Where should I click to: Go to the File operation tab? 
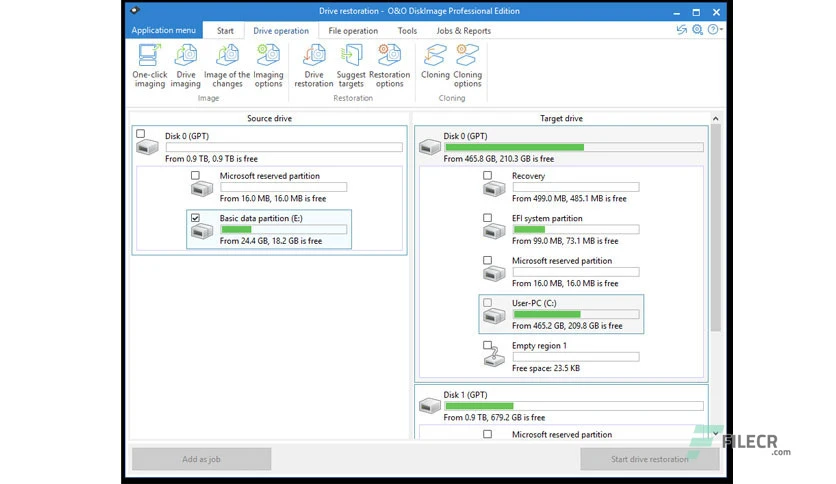[353, 31]
